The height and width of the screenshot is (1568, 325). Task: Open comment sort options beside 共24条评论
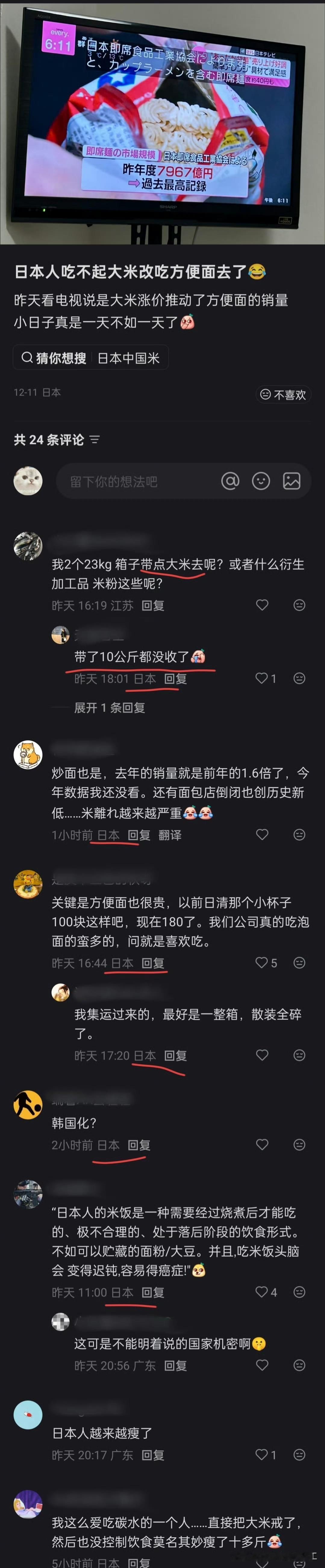(x=94, y=440)
